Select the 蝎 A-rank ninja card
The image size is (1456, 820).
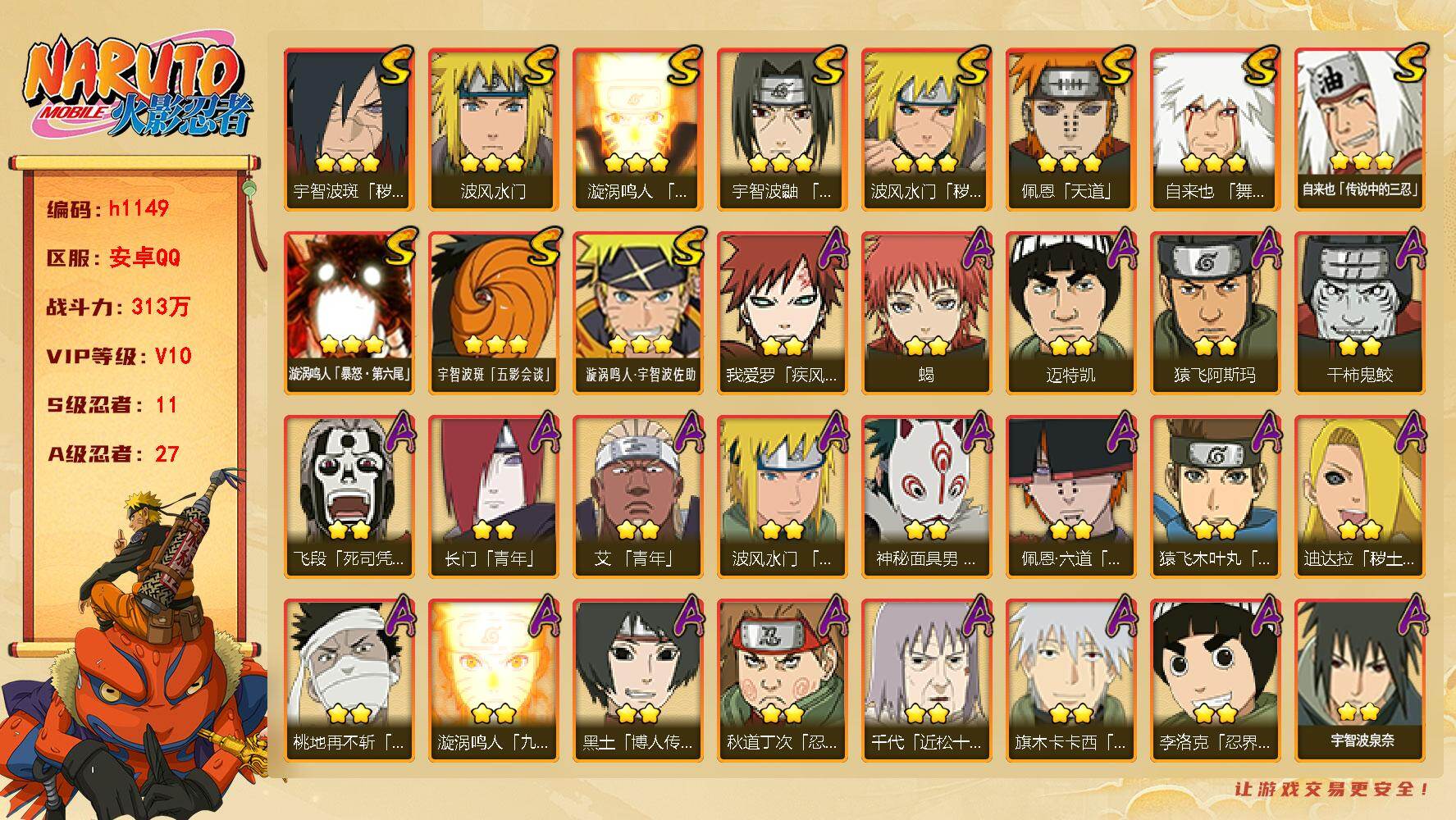[926, 312]
